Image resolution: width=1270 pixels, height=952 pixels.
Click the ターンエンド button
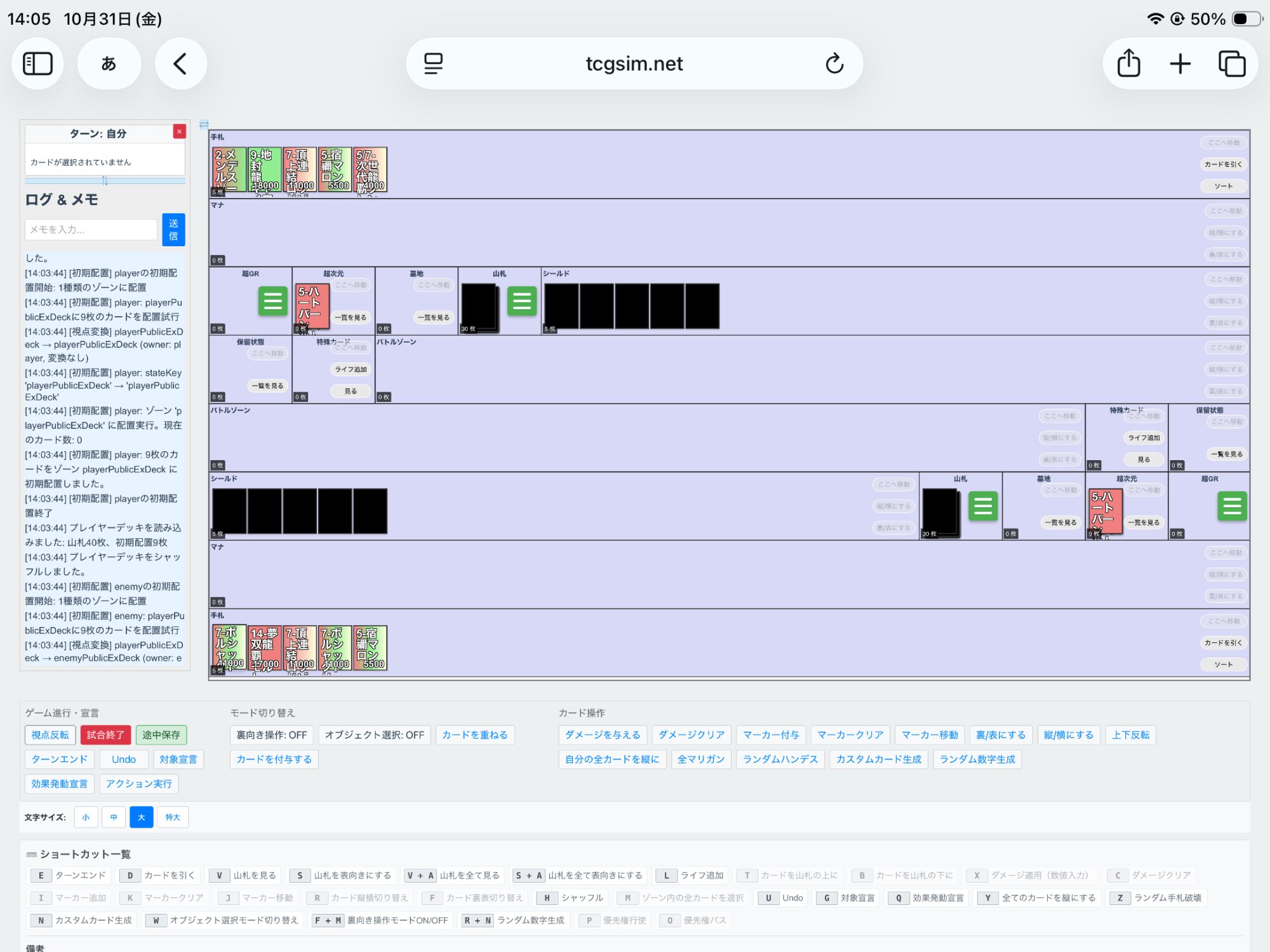point(60,759)
